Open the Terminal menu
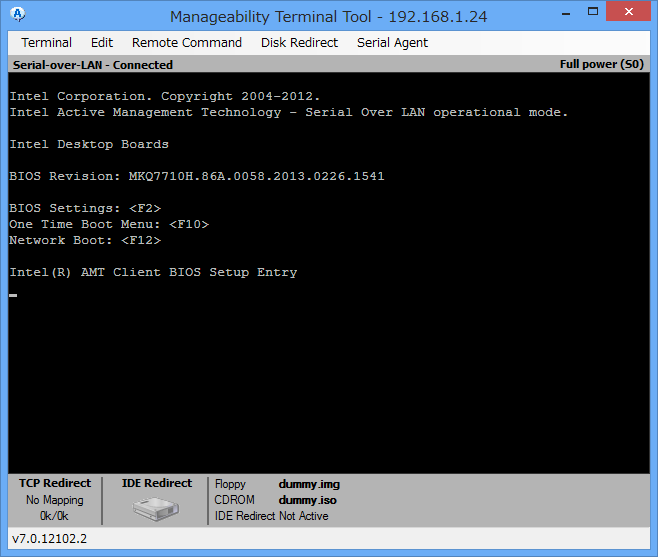This screenshot has width=658, height=557. 47,43
